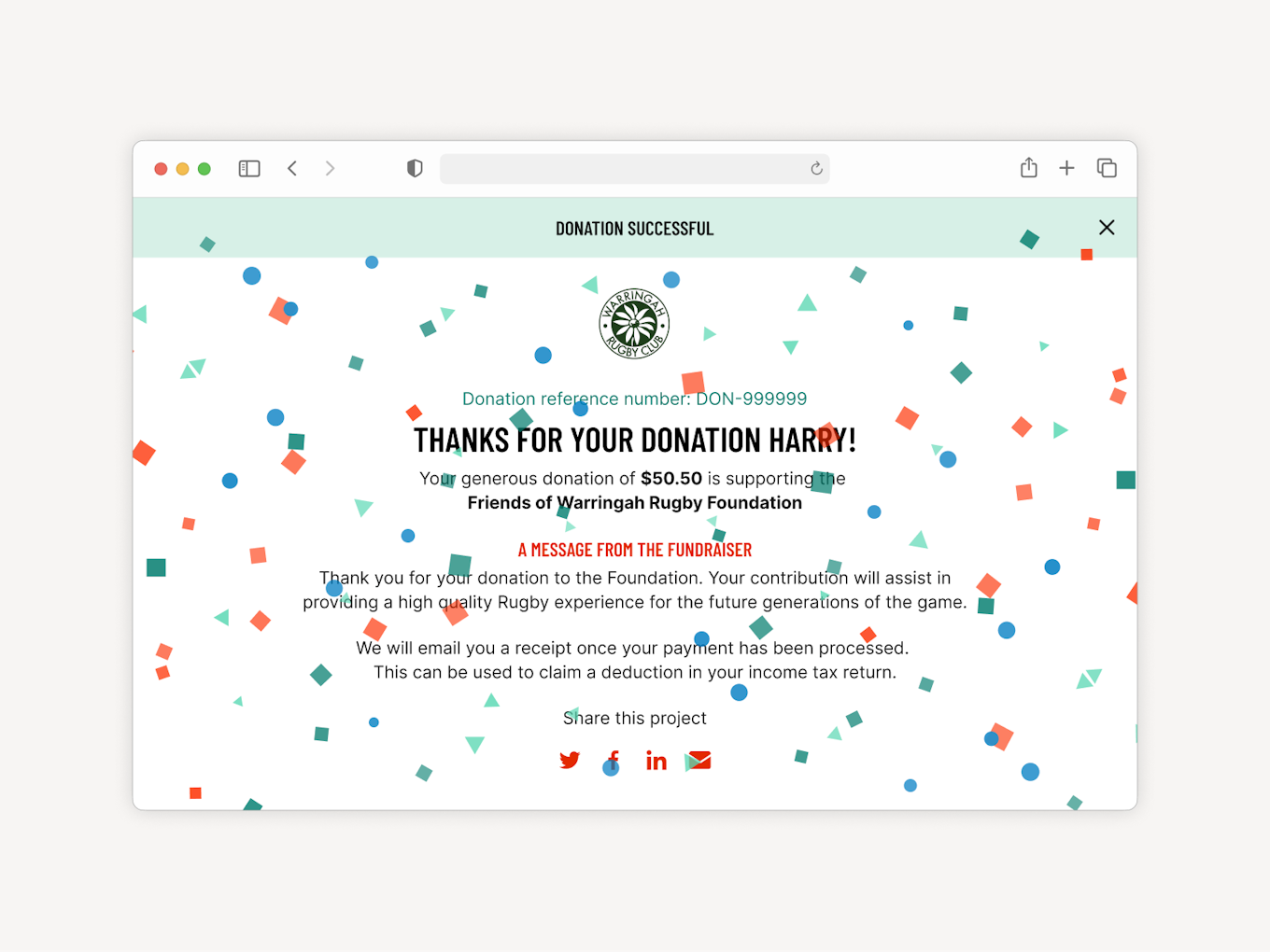Click Friends of Warringah Rugby Foundation name
Image resolution: width=1270 pixels, height=952 pixels.
tap(635, 503)
